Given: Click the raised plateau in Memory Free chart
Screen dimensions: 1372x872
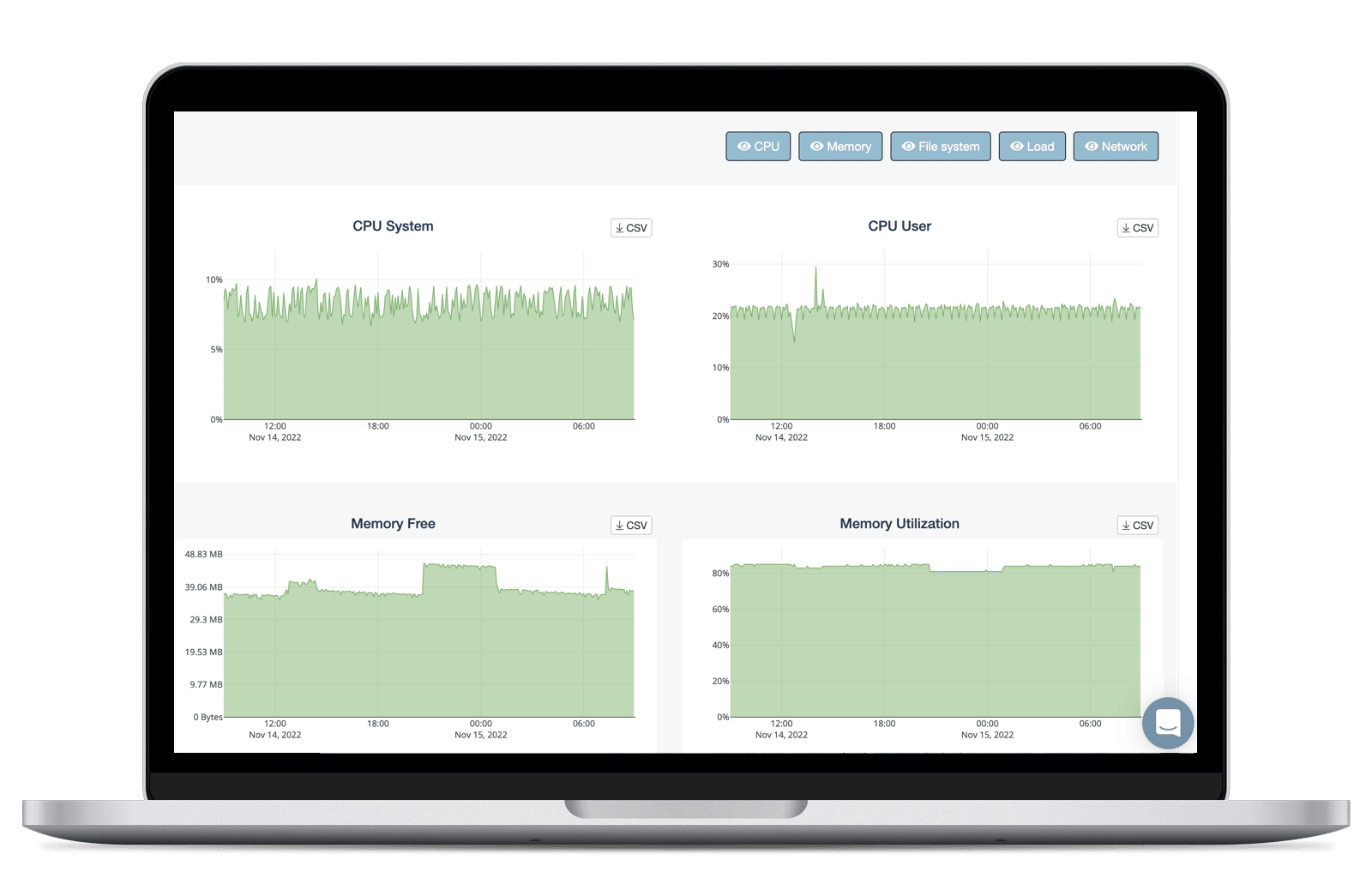Looking at the screenshot, I should point(460,567).
